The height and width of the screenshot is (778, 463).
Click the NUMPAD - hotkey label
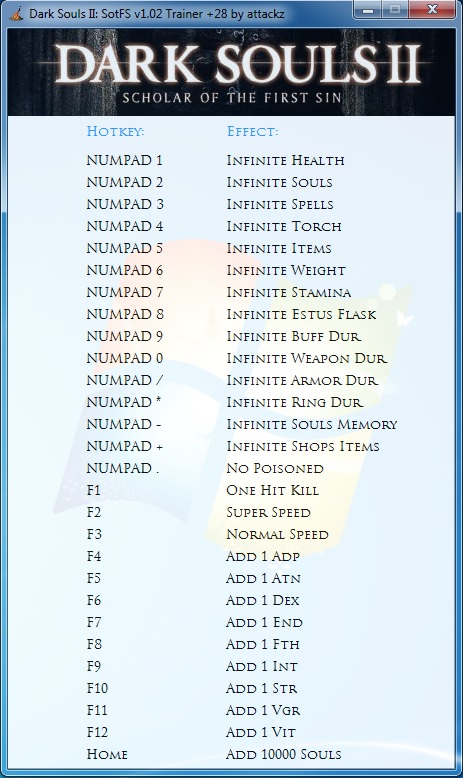click(124, 424)
